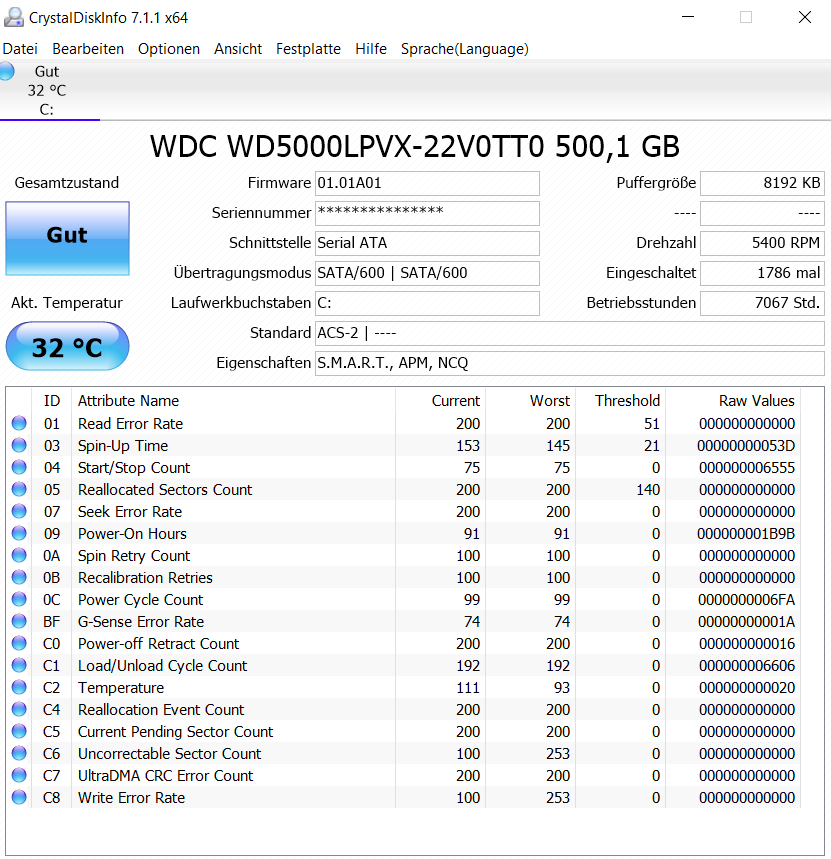831x859 pixels.
Task: Select the C: drive tab at top
Action: [48, 90]
